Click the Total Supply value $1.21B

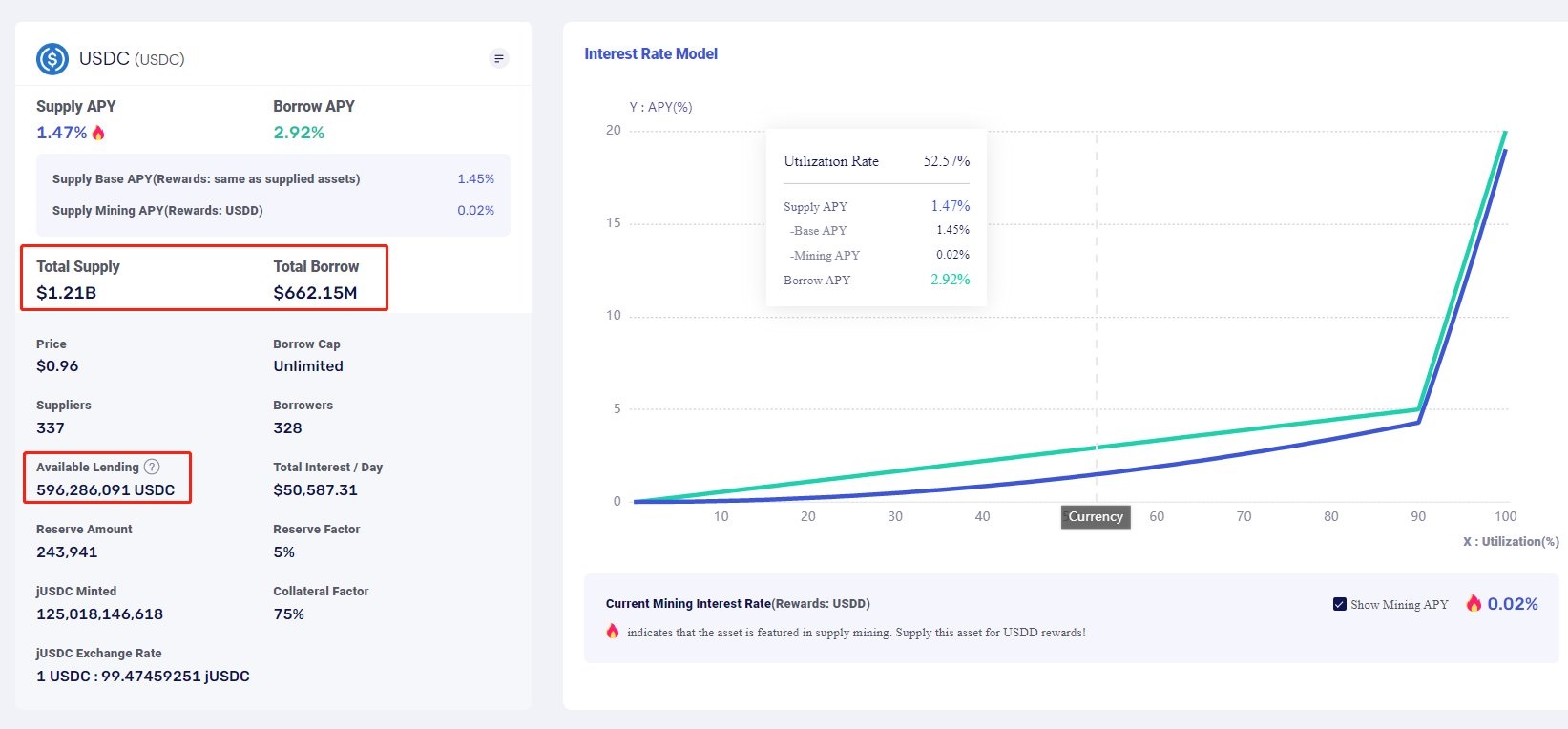66,293
